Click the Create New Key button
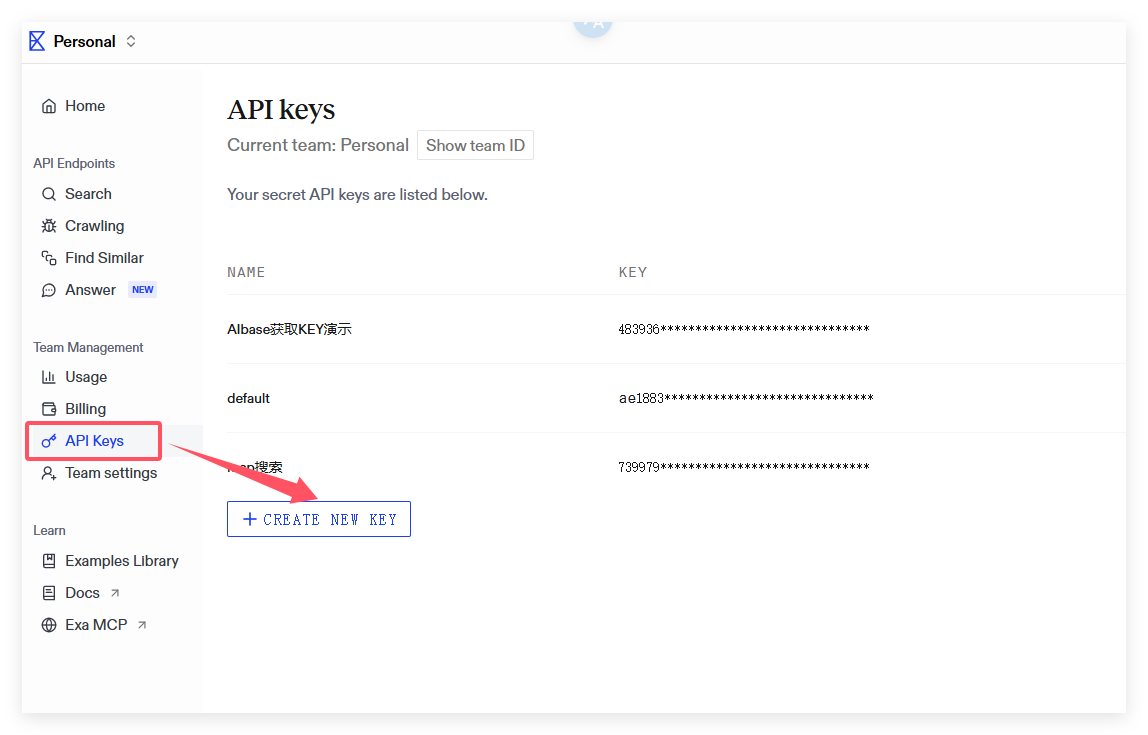1148x735 pixels. (319, 519)
